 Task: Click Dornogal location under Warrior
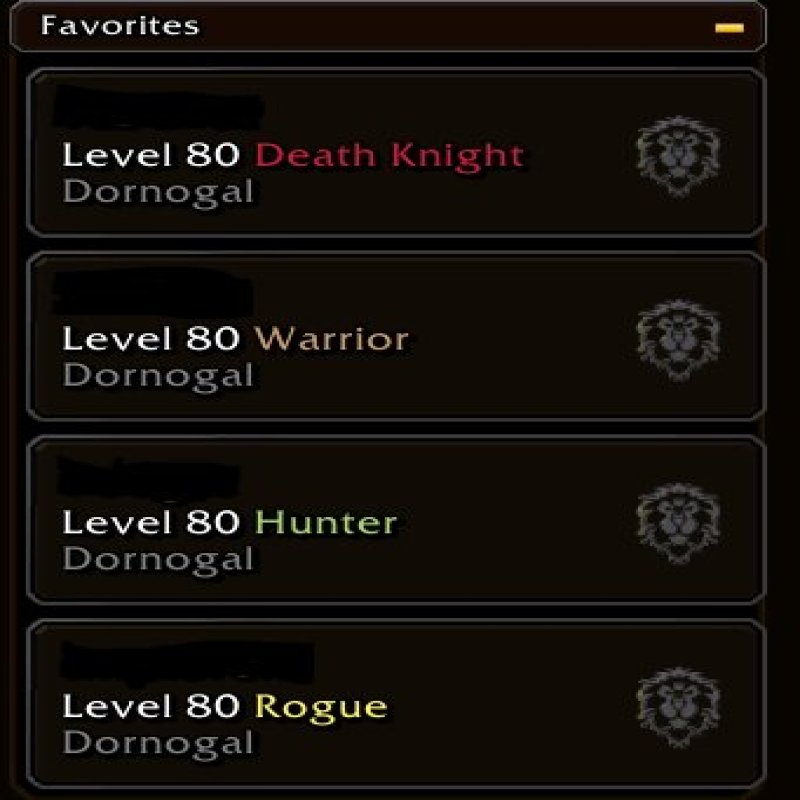pyautogui.click(x=158, y=377)
